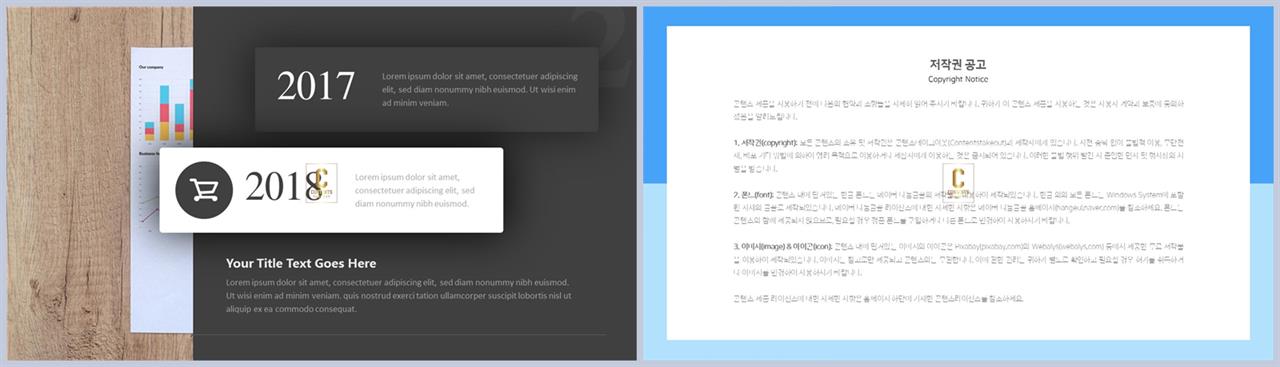Image resolution: width=1280 pixels, height=367 pixels.
Task: Select the 2017 year heading
Action: click(x=316, y=87)
